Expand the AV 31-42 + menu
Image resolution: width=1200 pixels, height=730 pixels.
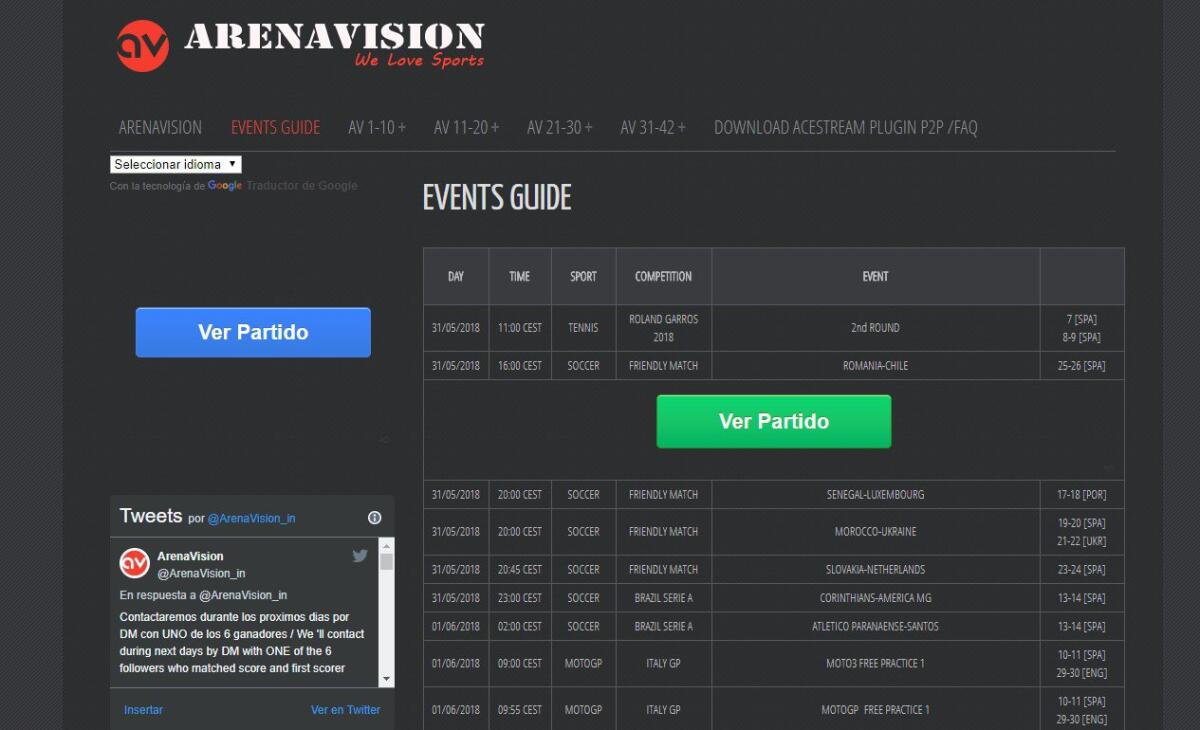[x=652, y=127]
